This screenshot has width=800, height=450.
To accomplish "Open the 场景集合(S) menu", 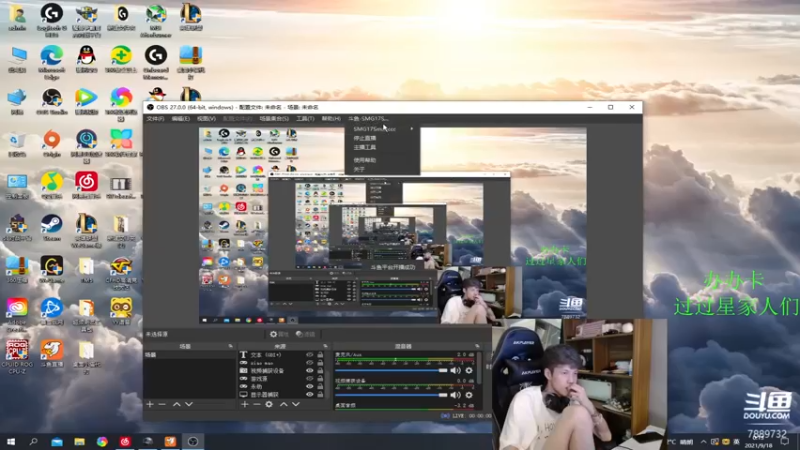I will (274, 118).
